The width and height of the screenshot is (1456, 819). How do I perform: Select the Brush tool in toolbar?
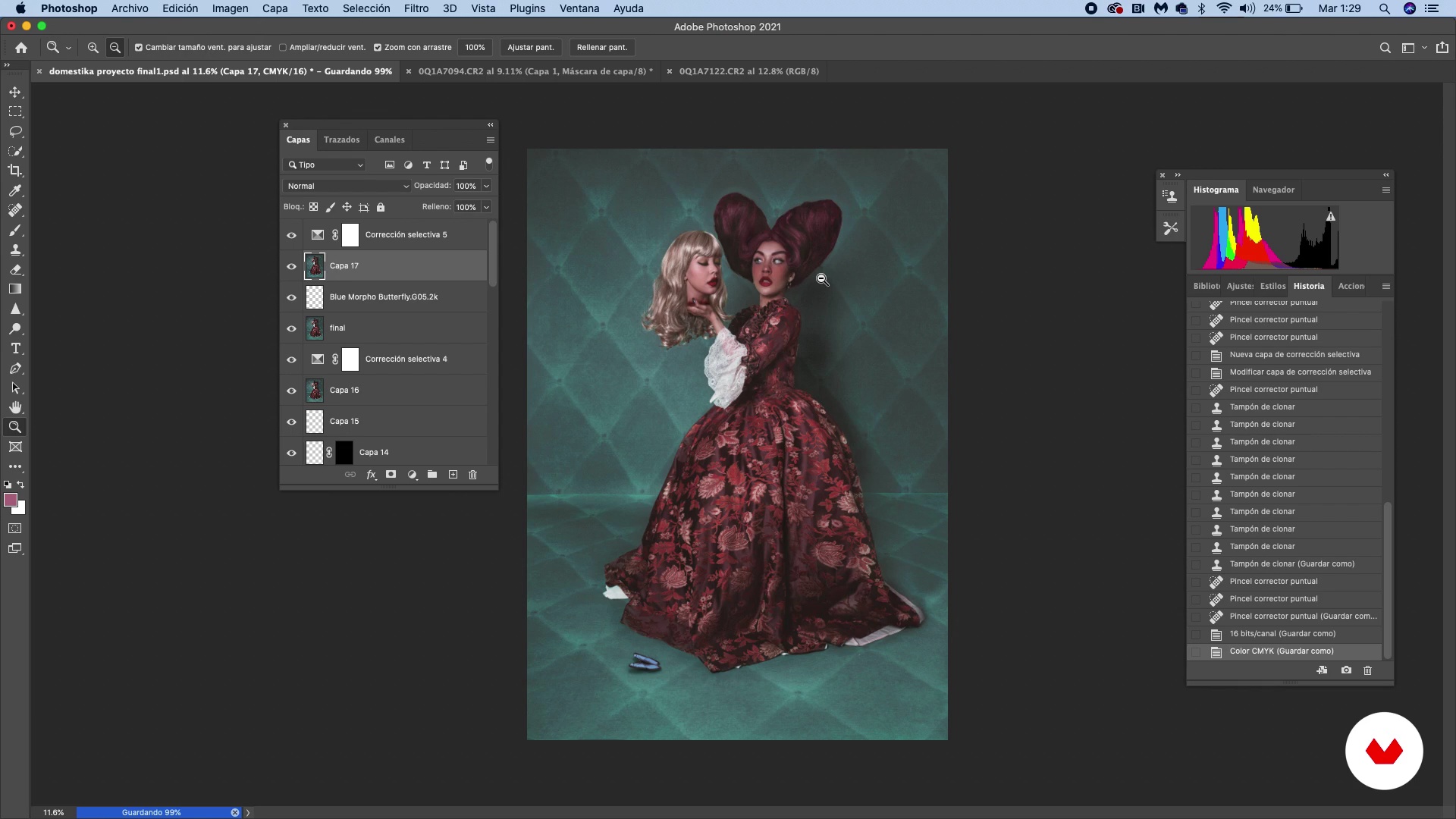[15, 230]
